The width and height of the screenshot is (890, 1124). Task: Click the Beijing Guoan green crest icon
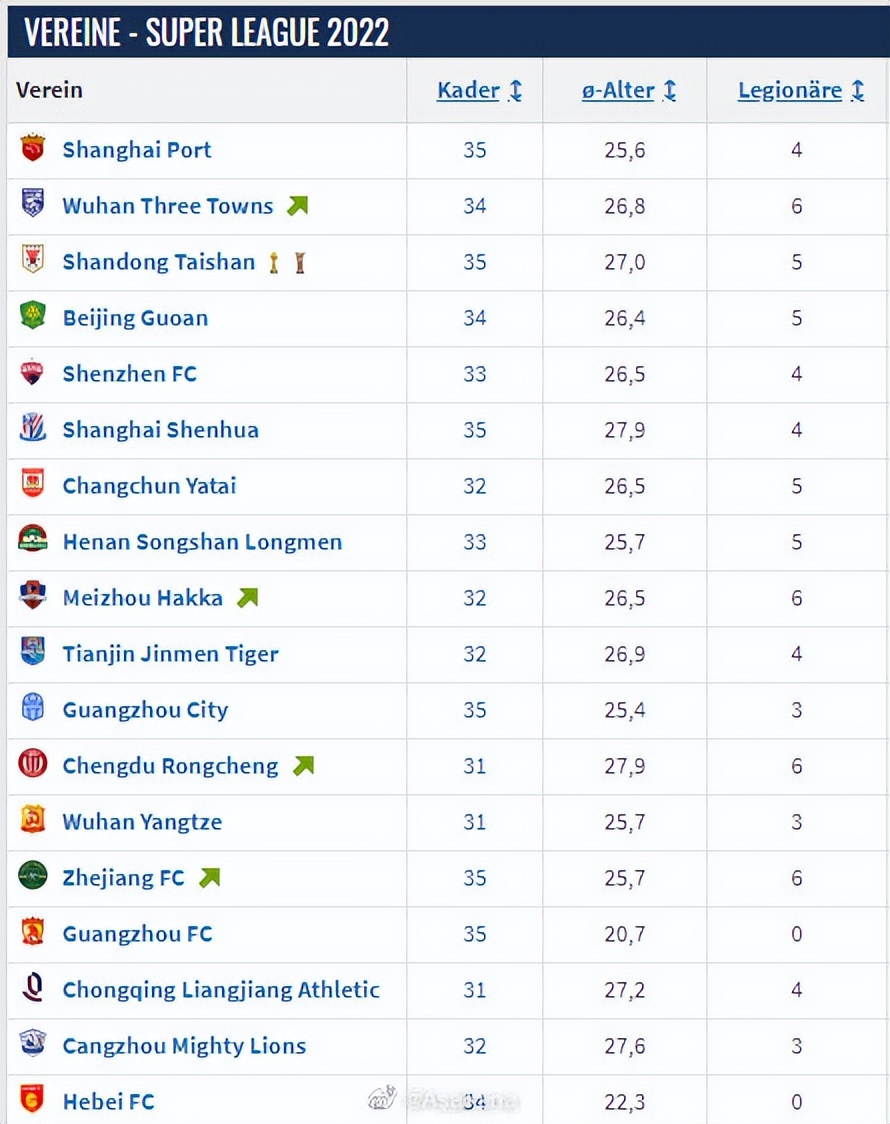(x=33, y=317)
